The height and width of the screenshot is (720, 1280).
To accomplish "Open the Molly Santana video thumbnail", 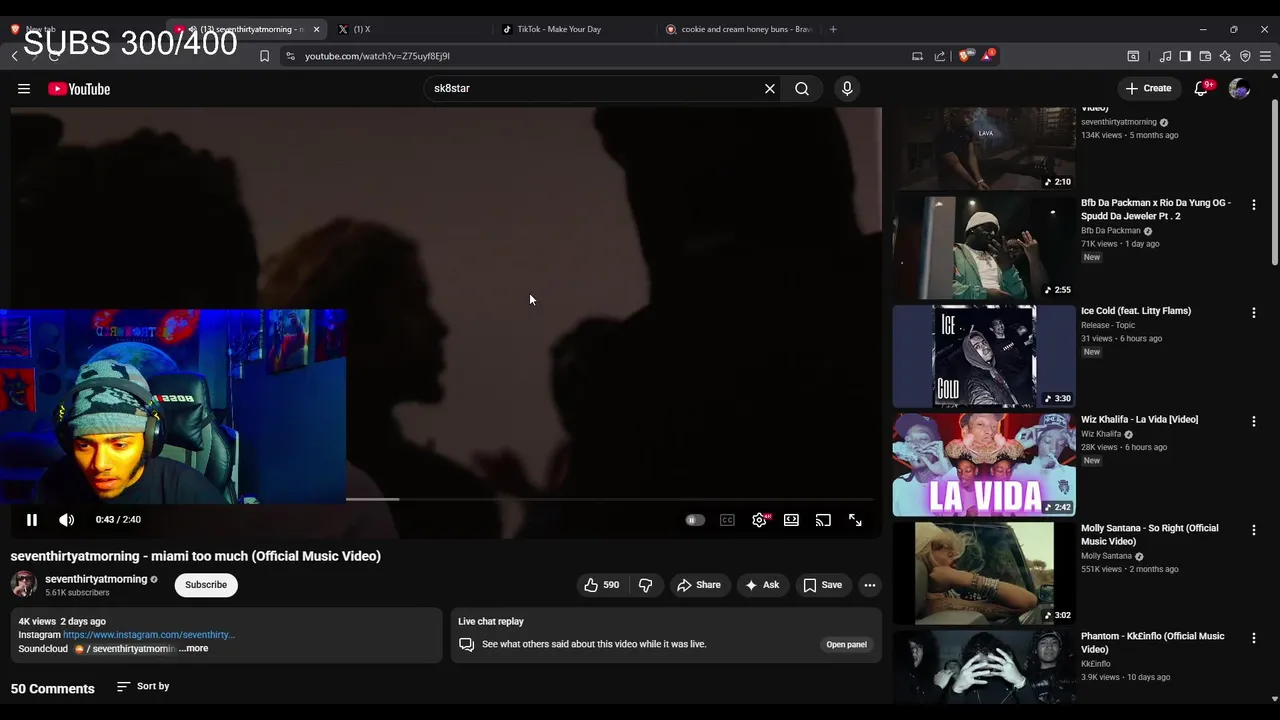I will pos(985,574).
